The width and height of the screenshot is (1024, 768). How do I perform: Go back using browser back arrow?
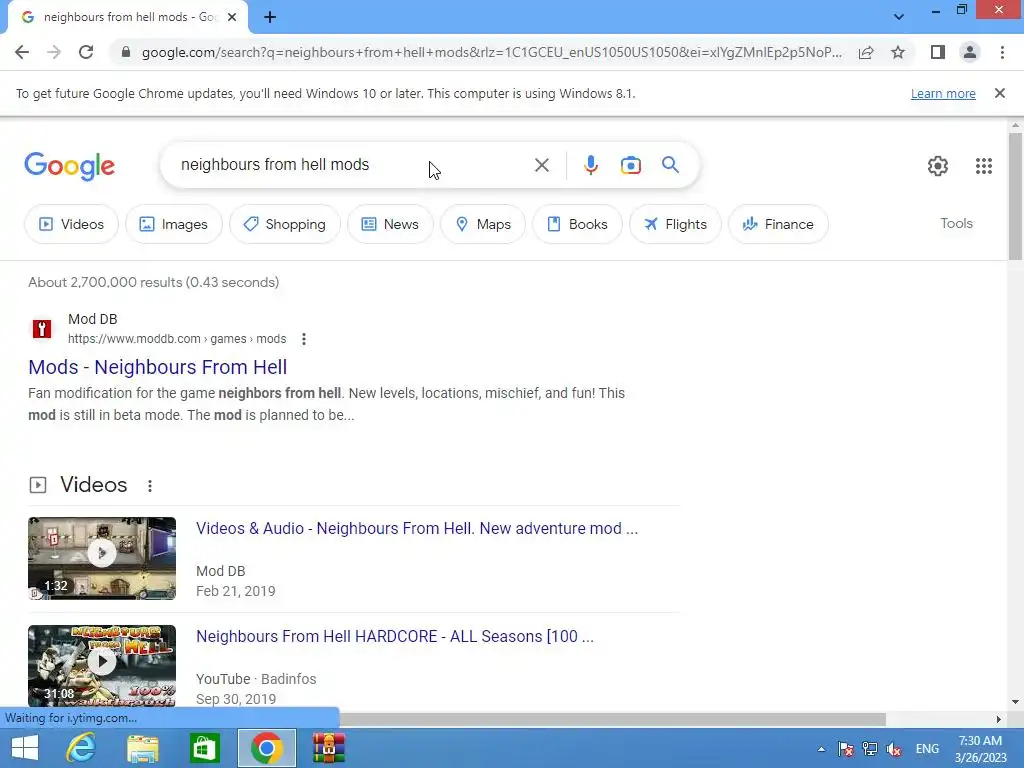pos(22,52)
